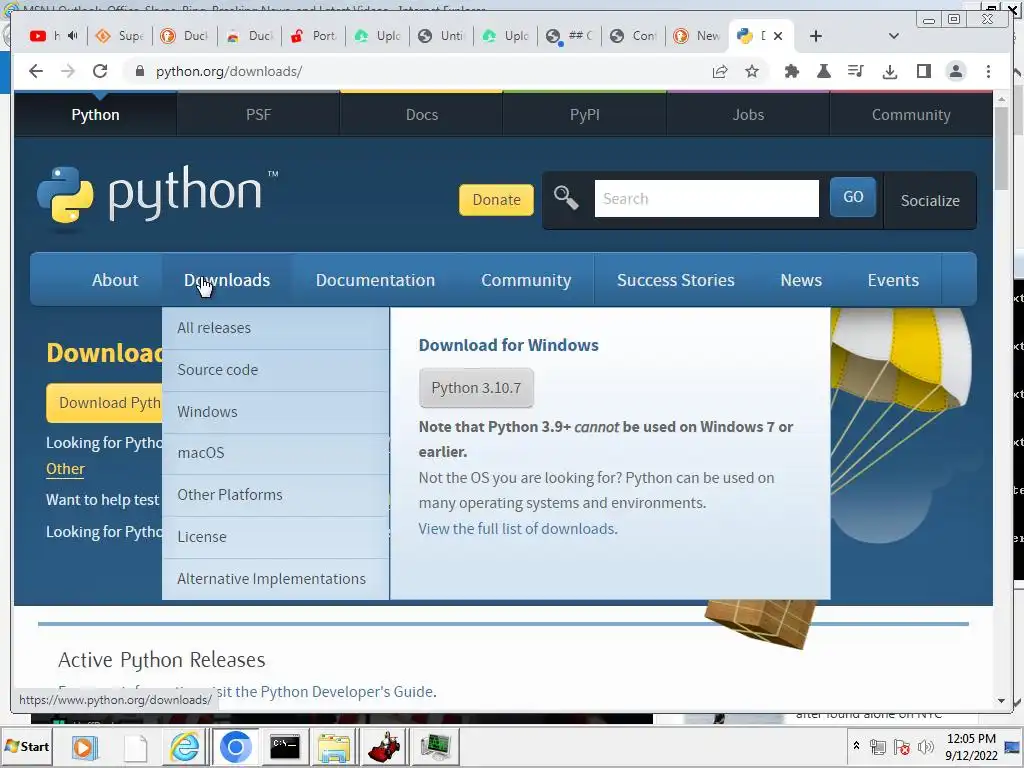Click the address bar URL field
1024x768 pixels.
418,71
